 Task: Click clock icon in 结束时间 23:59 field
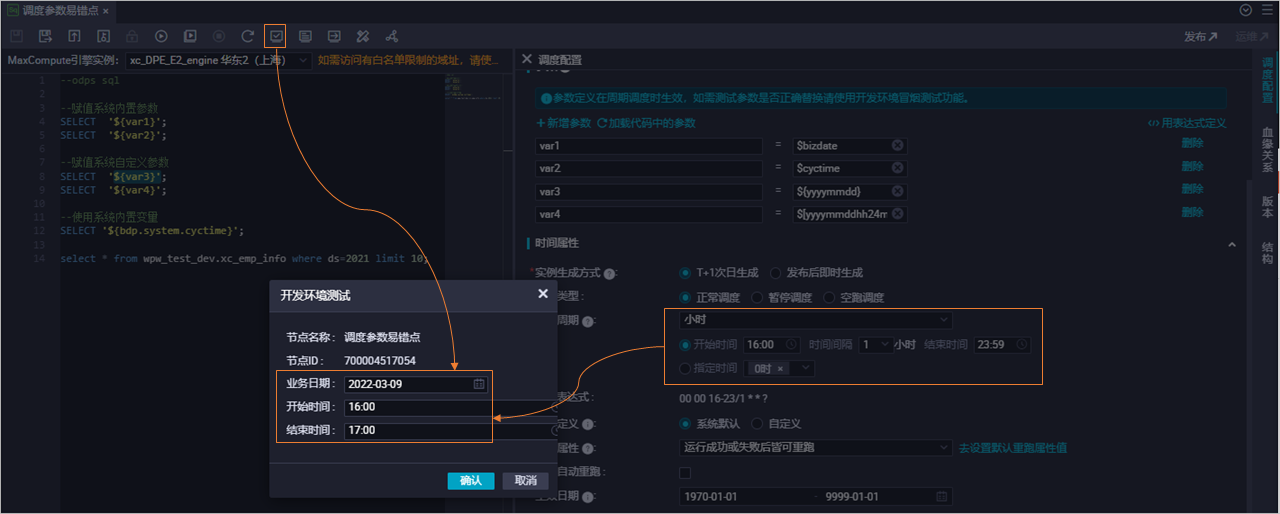point(1023,344)
